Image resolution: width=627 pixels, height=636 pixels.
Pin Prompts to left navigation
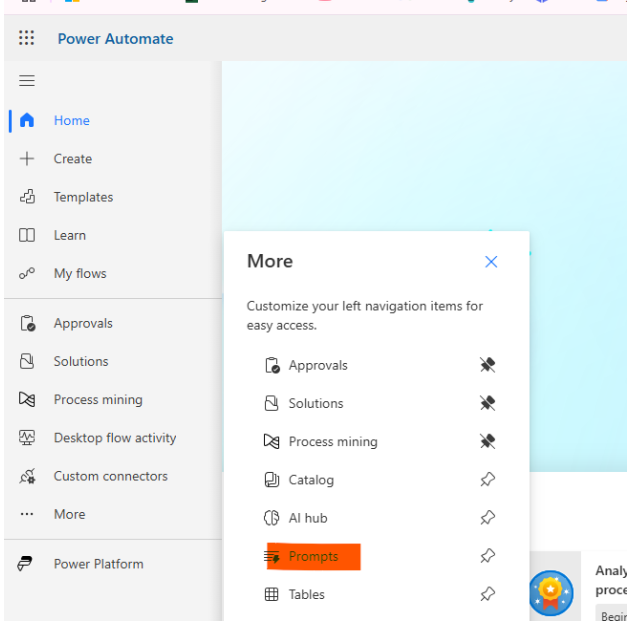(487, 556)
